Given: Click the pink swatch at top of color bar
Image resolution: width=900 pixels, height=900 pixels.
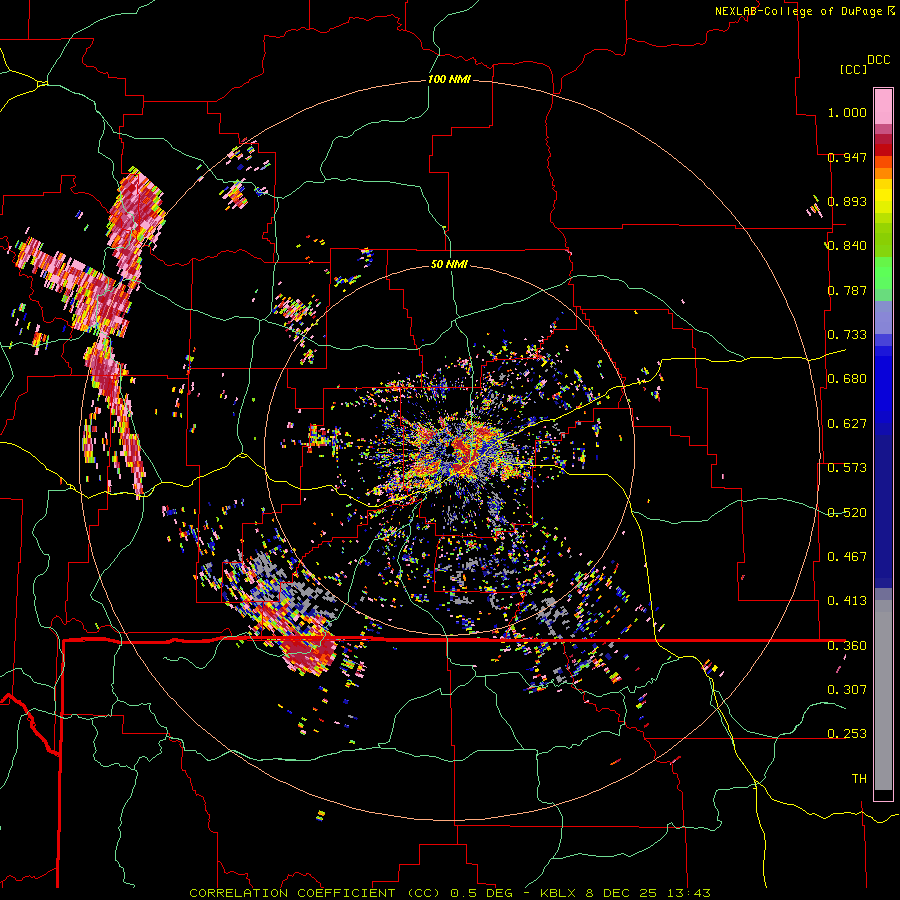Looking at the screenshot, I should 883,106.
